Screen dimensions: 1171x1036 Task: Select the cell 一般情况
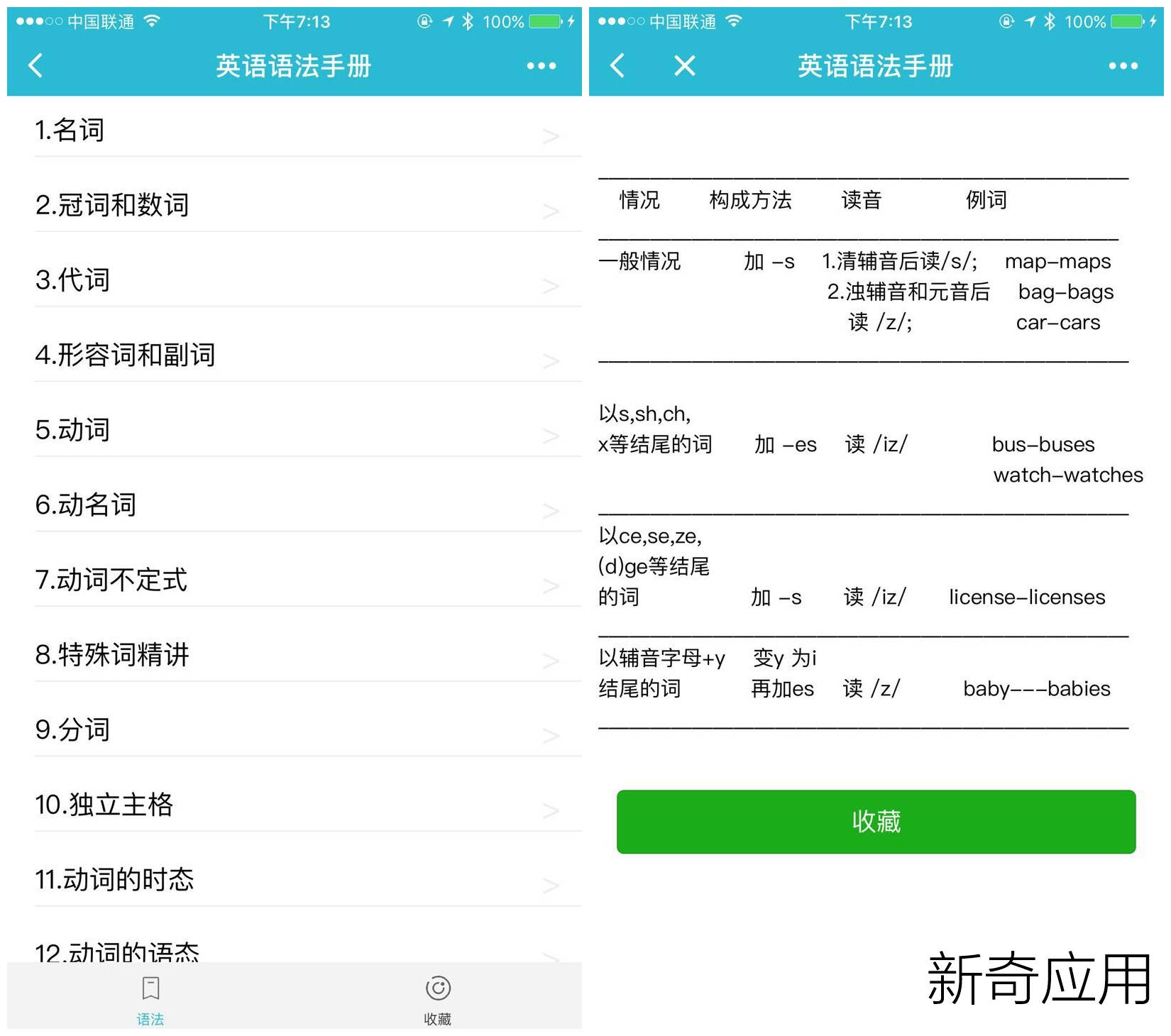(x=639, y=261)
